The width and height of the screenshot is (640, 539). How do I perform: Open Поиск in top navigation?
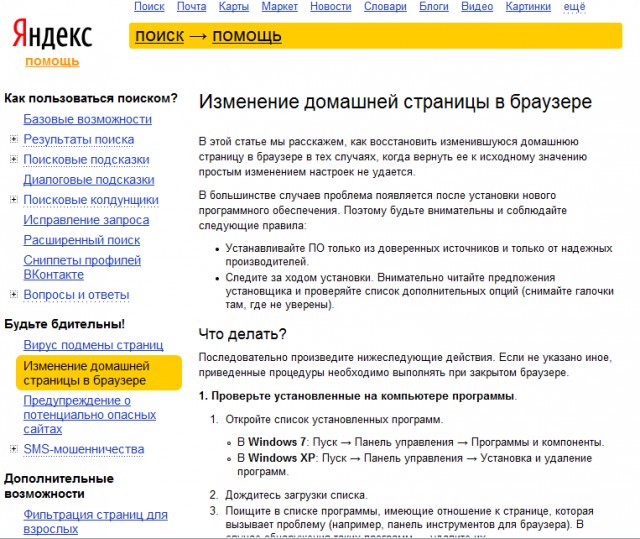149,7
